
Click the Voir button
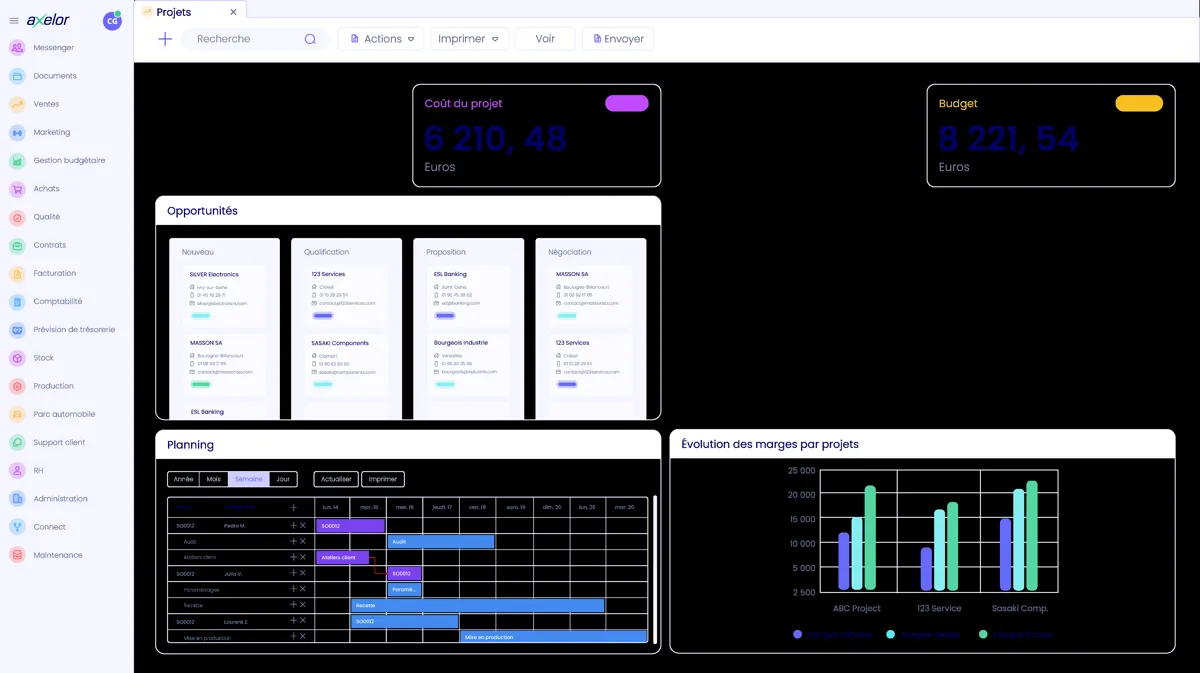pyautogui.click(x=545, y=39)
